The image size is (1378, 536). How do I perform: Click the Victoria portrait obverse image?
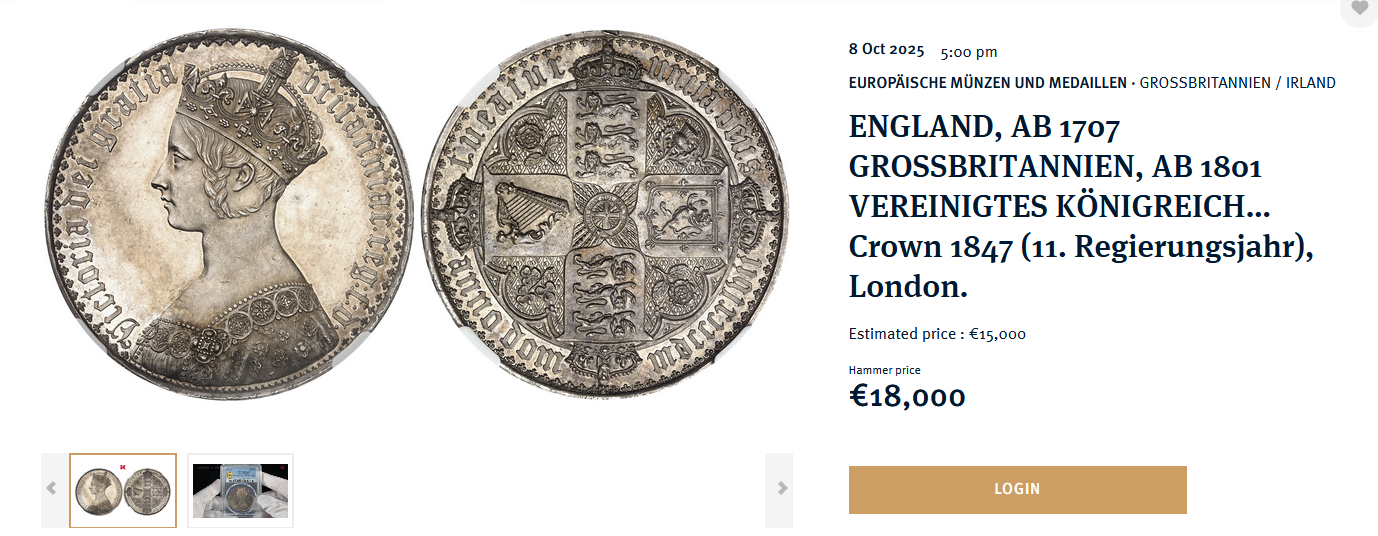[228, 216]
